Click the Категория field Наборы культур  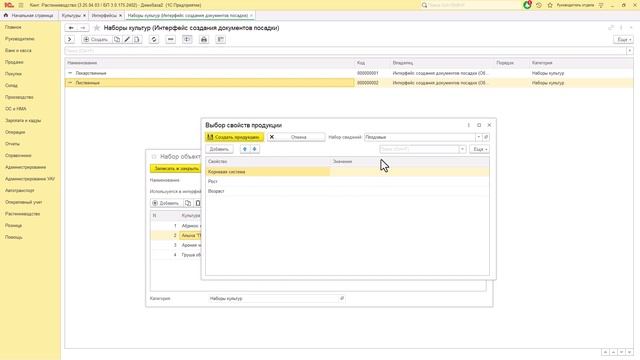[273, 298]
